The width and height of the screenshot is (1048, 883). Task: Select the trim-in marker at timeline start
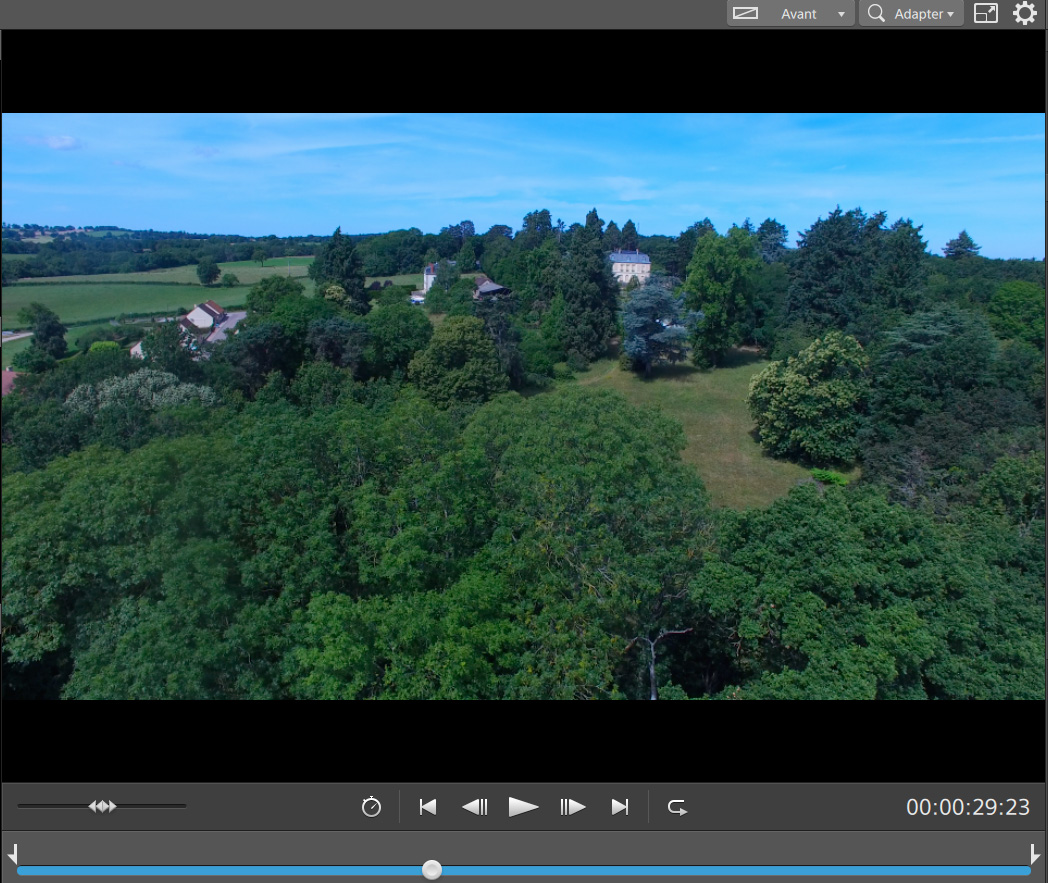[x=12, y=854]
